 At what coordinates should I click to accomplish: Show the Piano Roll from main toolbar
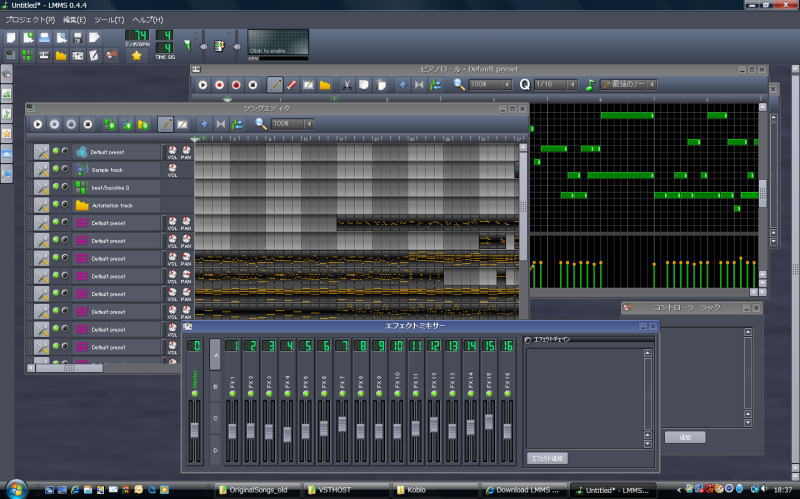click(x=44, y=55)
